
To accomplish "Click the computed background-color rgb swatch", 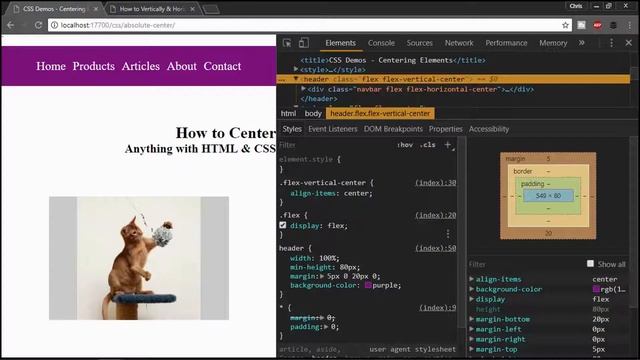I will click(x=596, y=289).
